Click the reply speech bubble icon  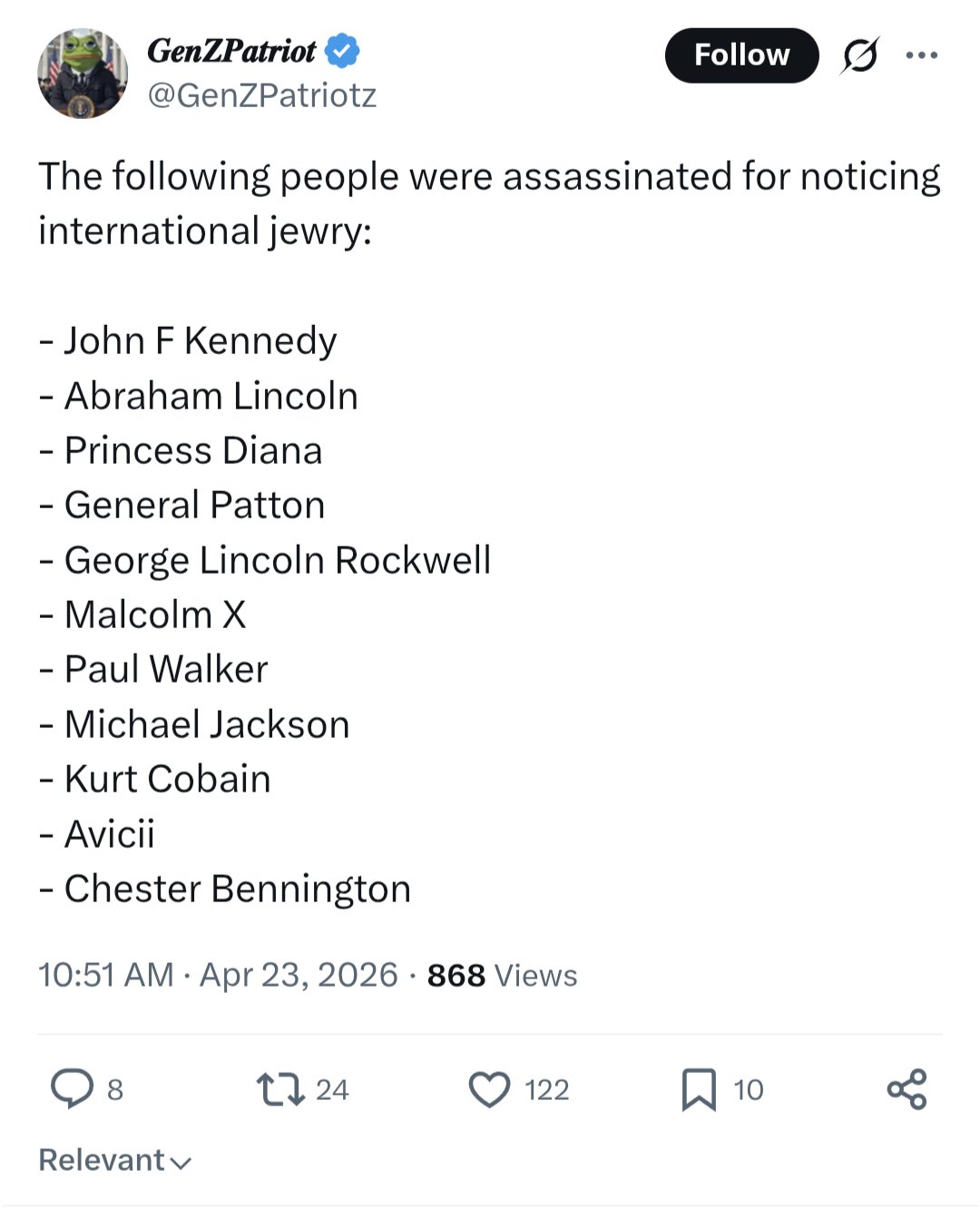click(72, 1088)
